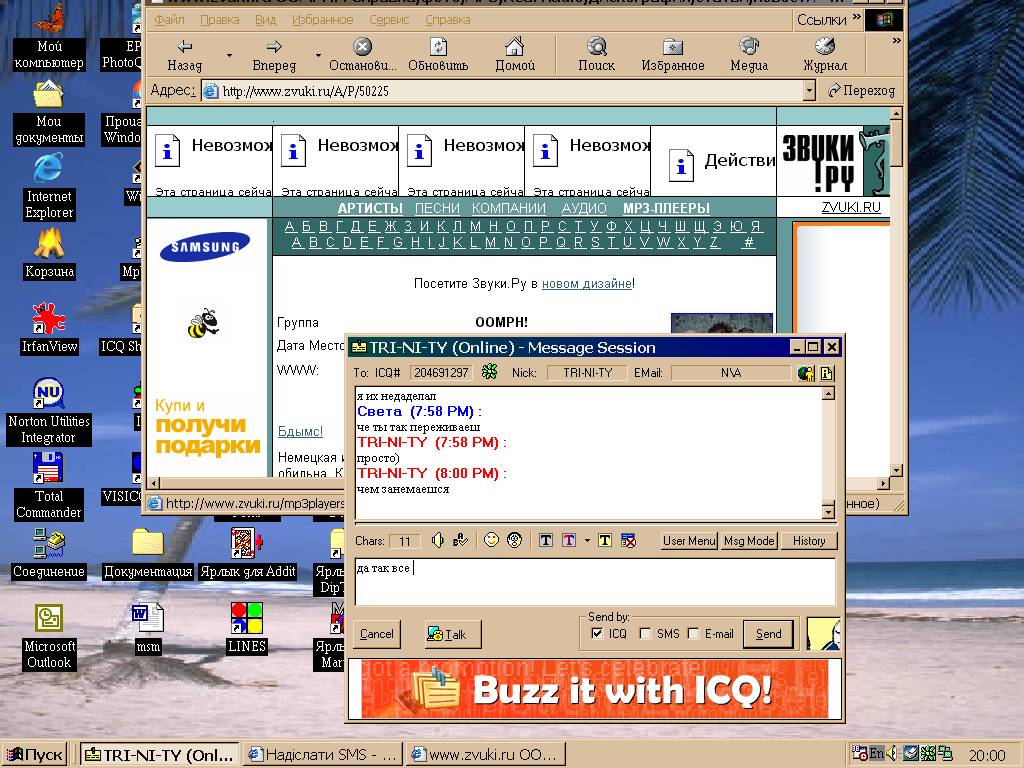
Task: Expand the Forward button history dropdown
Action: tap(318, 55)
